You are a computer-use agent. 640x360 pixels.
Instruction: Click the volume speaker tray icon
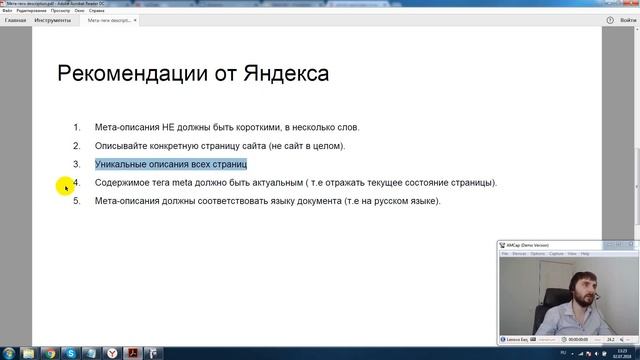596,354
